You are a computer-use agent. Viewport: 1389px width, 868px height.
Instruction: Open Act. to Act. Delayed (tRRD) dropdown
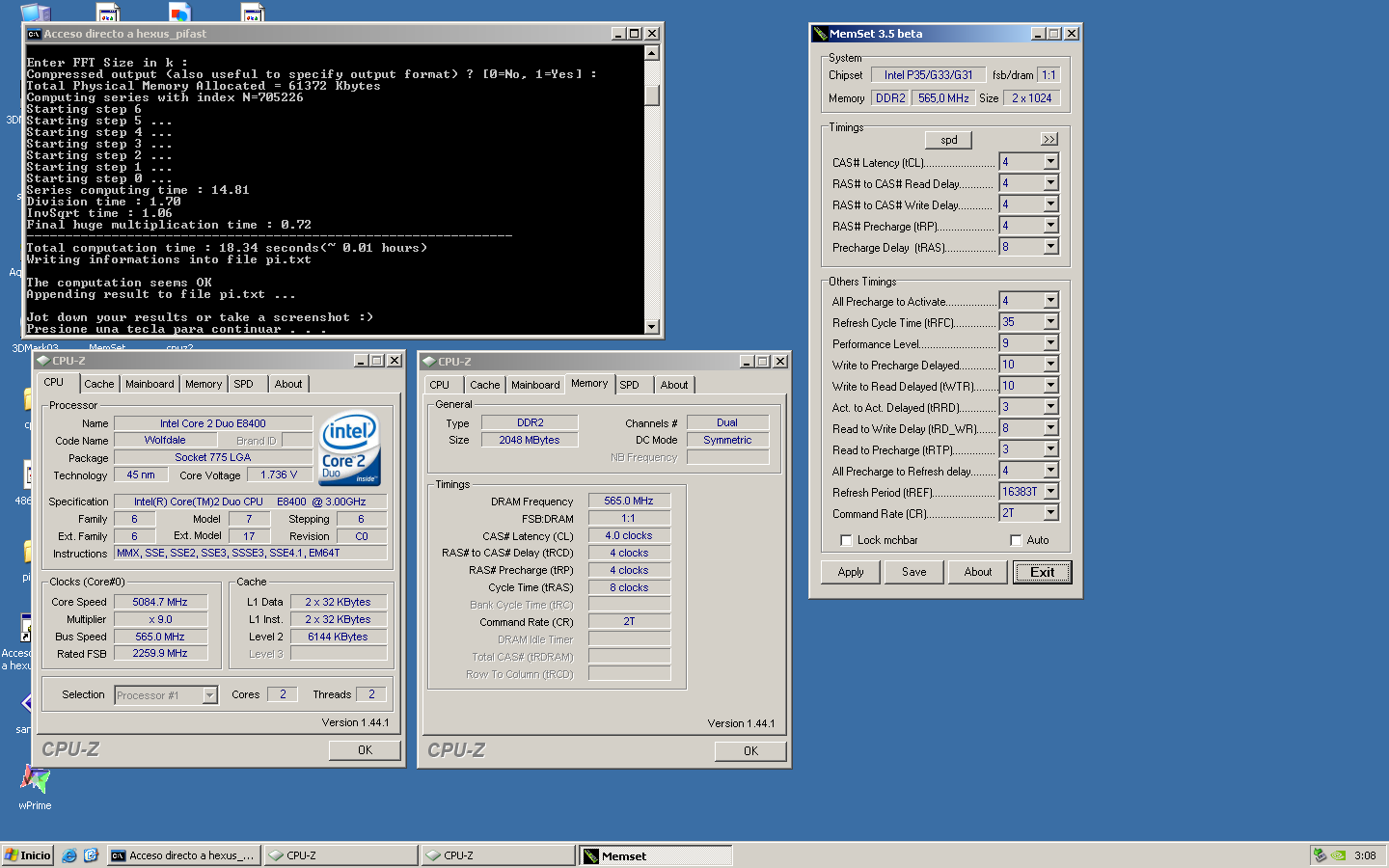(x=1050, y=407)
